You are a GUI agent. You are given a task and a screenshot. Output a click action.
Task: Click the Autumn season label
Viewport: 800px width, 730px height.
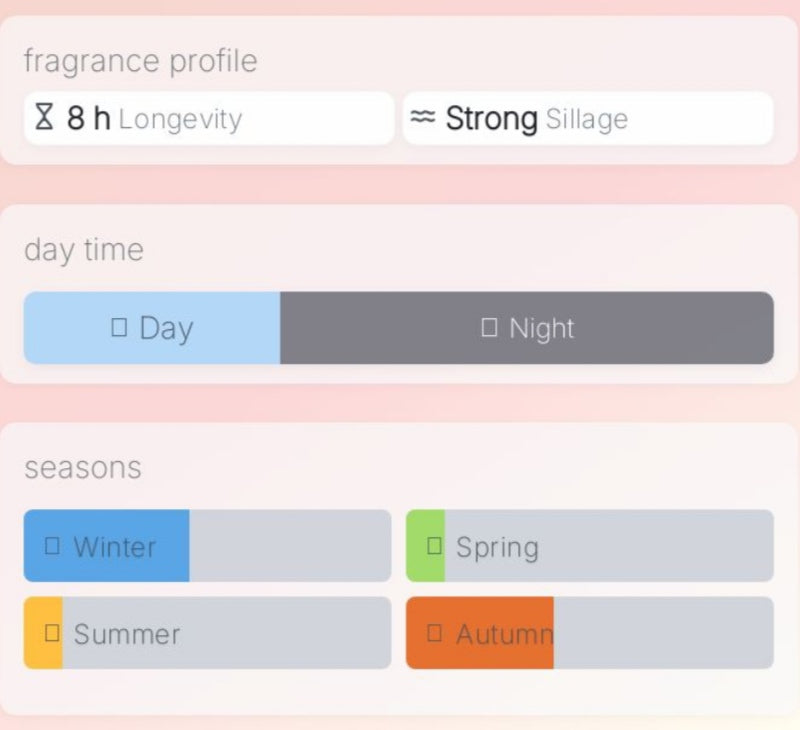click(x=504, y=634)
